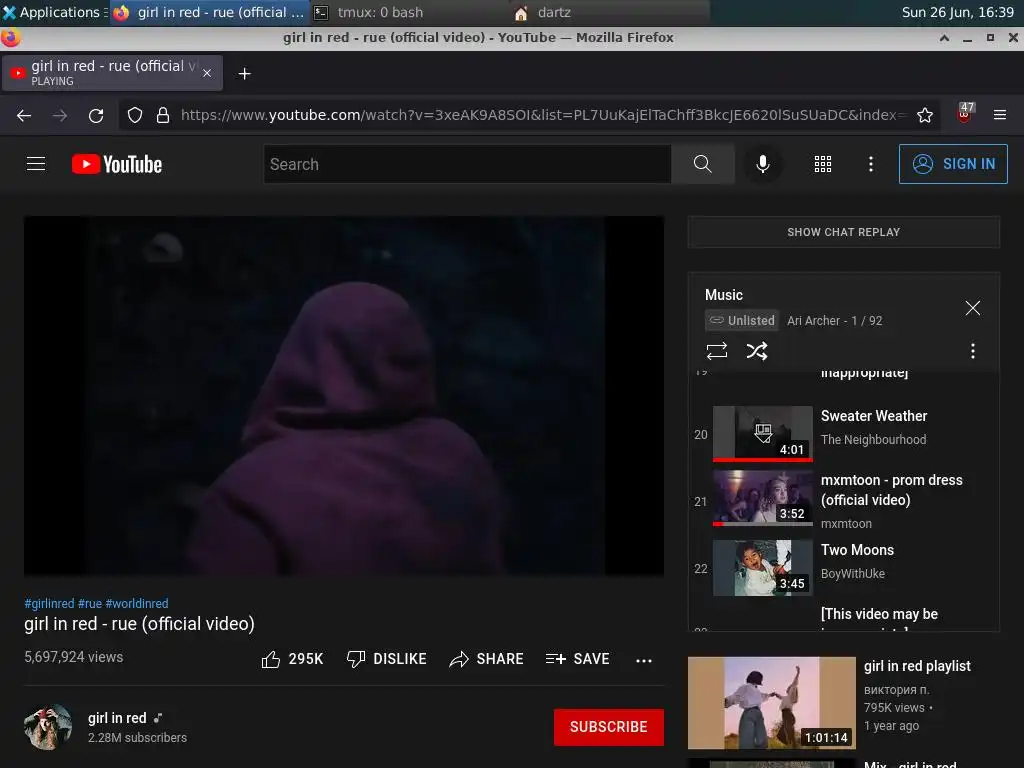Like the video with 295K likes

coord(292,659)
